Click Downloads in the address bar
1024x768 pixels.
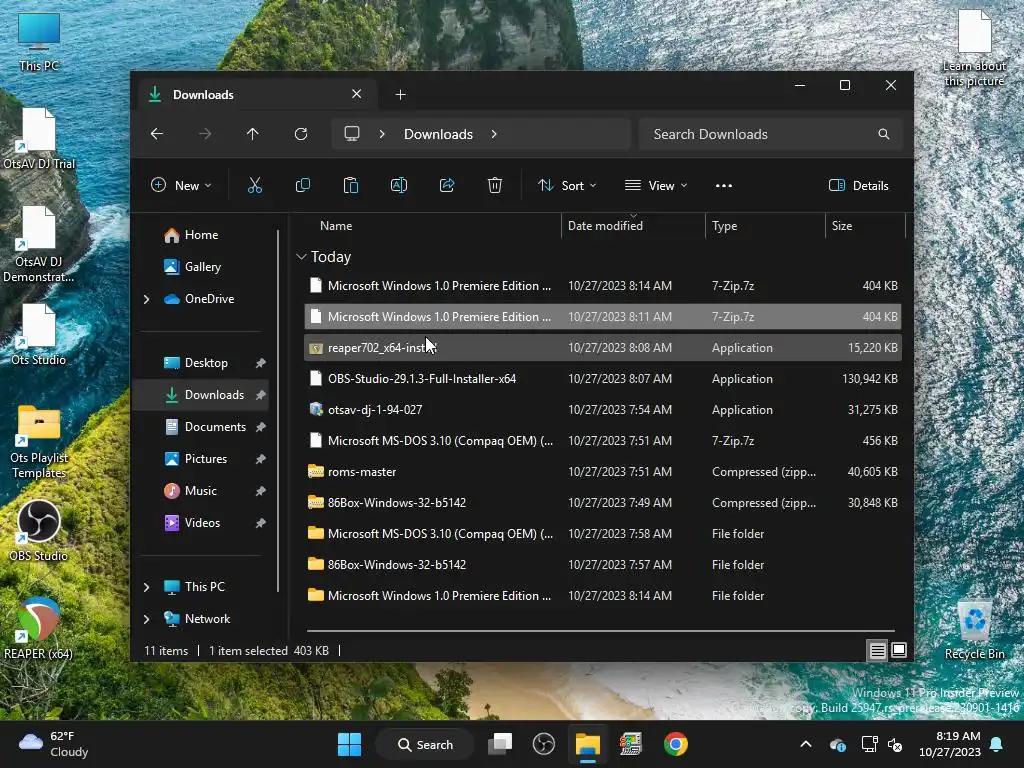(x=438, y=134)
